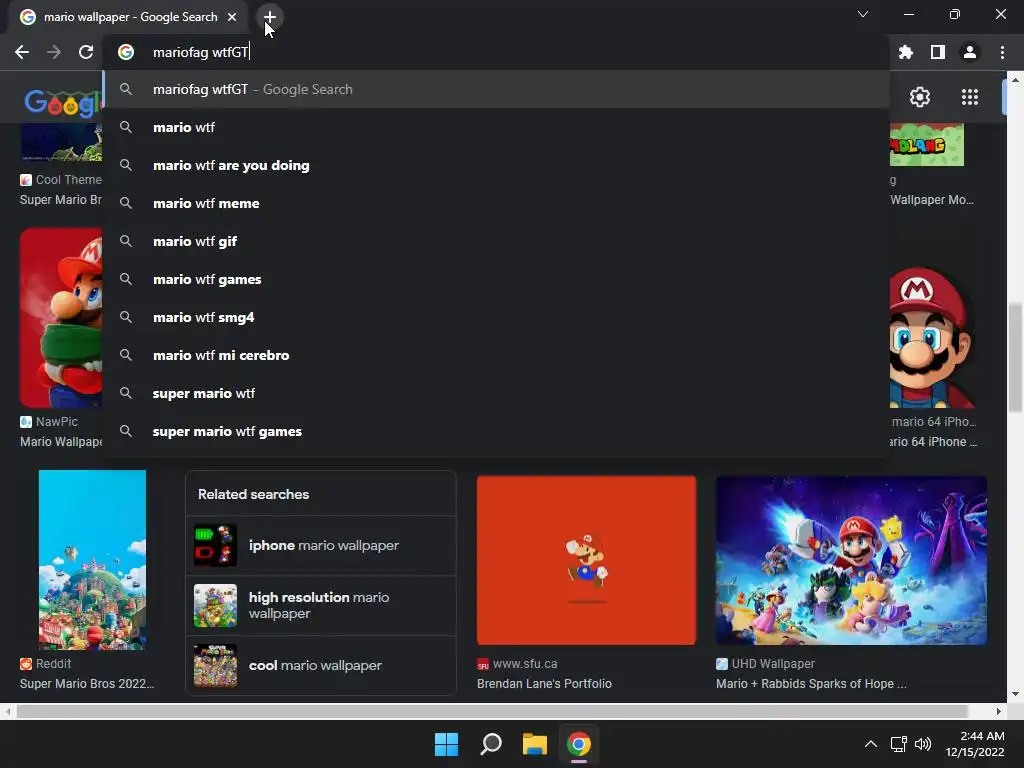The height and width of the screenshot is (768, 1024).
Task: Select 'mariofag wtfGT - Google Search' suggestion
Action: click(496, 89)
